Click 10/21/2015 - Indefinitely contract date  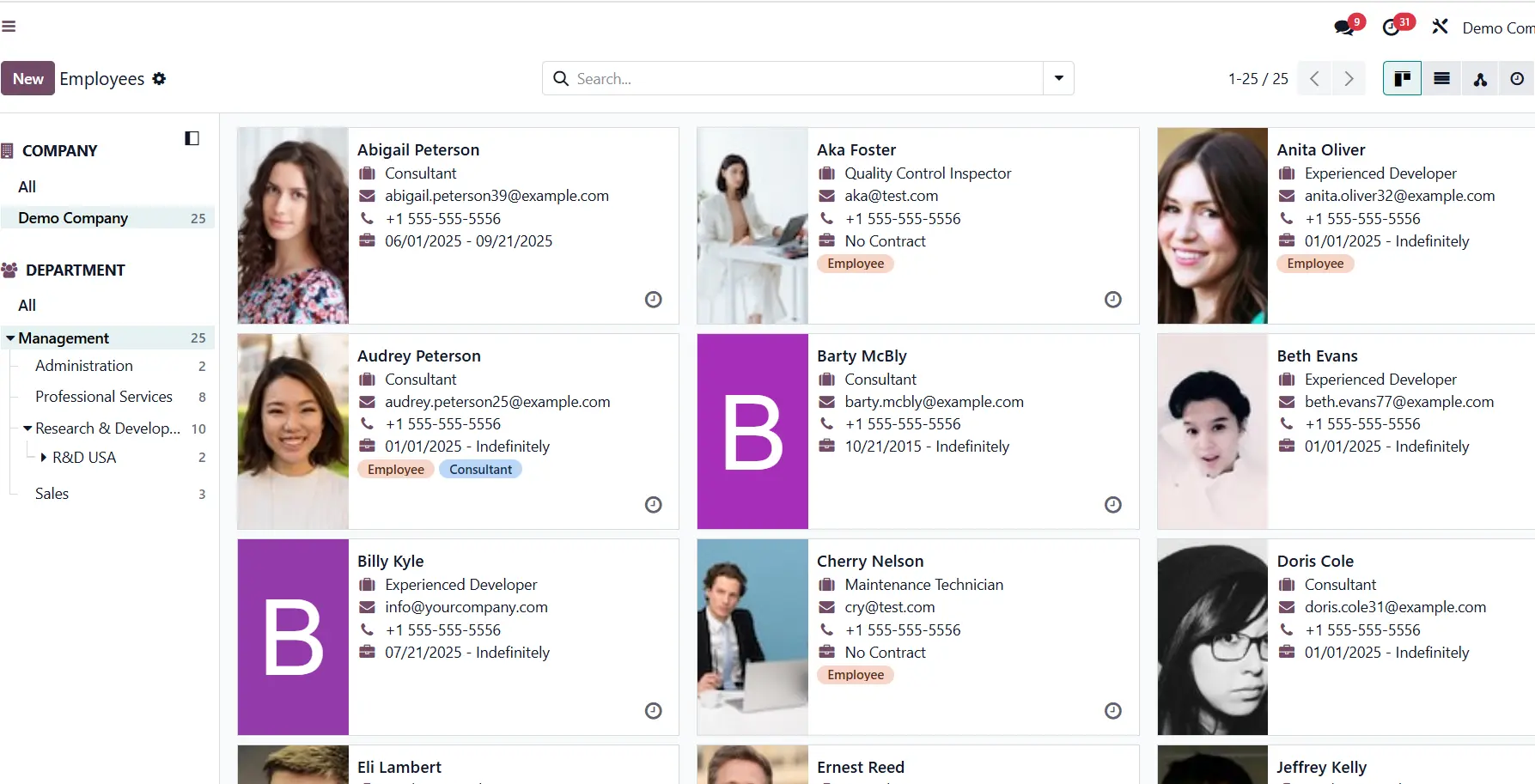[x=927, y=447]
